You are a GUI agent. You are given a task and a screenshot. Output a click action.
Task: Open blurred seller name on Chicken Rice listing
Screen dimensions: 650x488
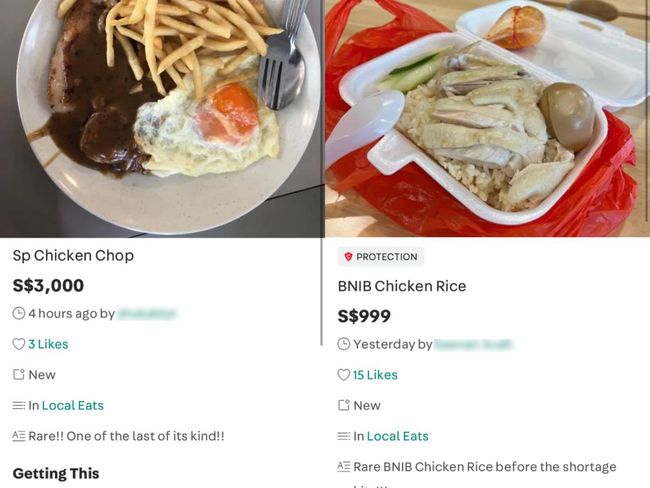point(473,345)
